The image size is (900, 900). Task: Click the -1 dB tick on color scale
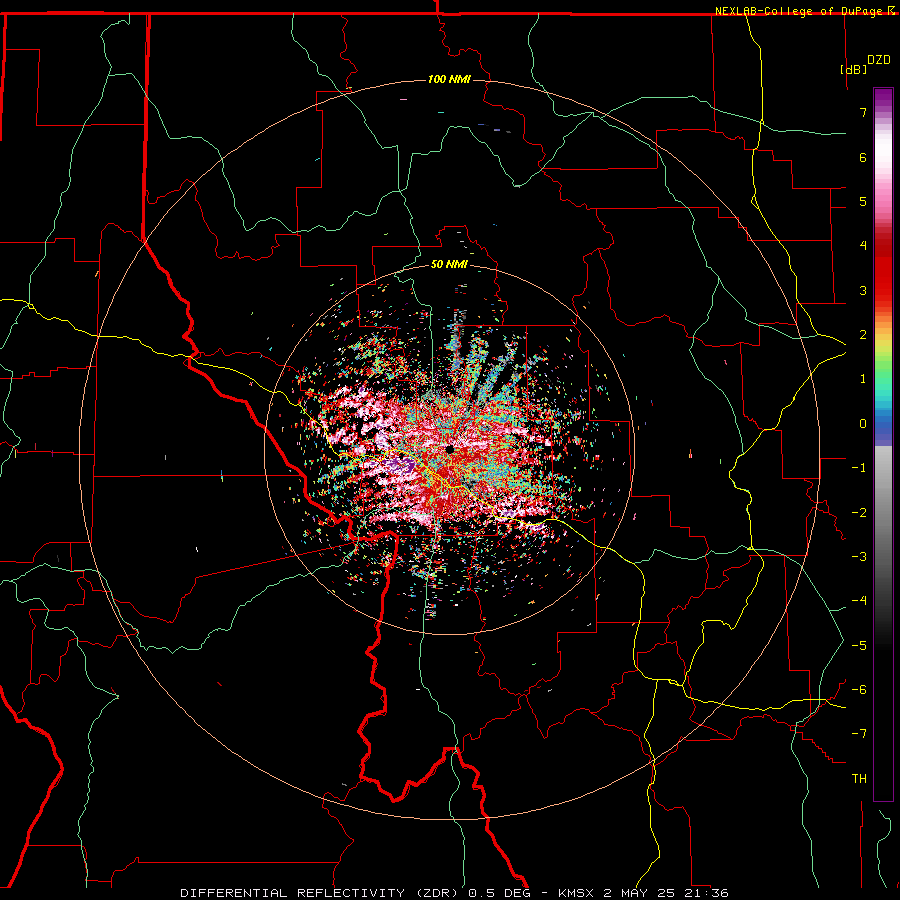[859, 468]
